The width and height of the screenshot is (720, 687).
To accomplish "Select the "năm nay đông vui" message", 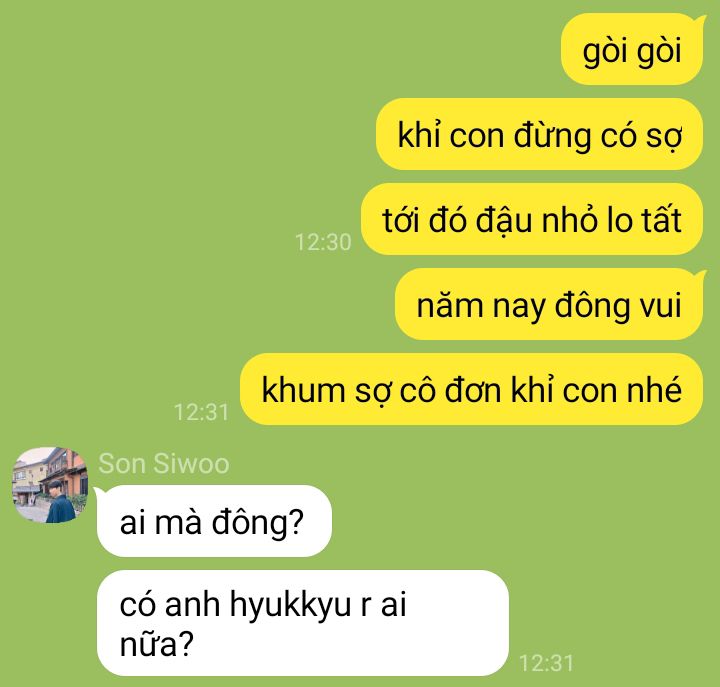I will point(549,304).
